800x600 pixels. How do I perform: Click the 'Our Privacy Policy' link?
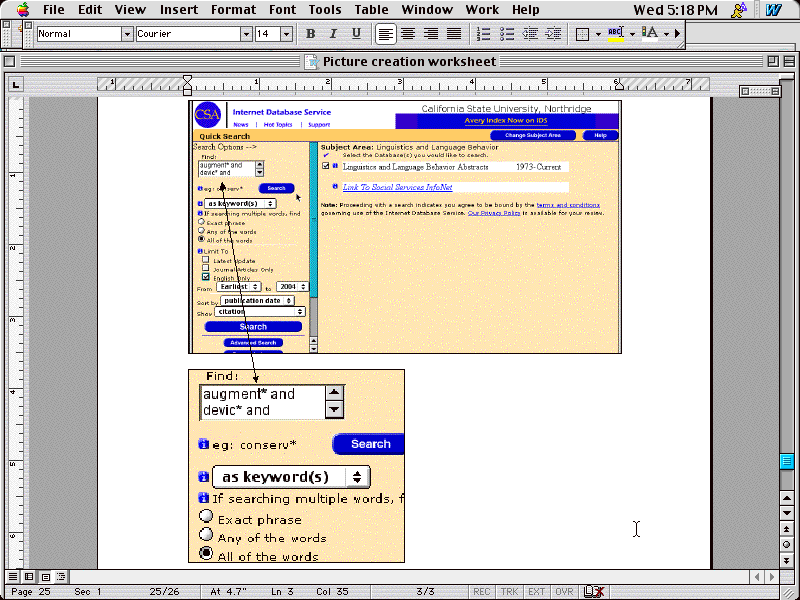(494, 213)
